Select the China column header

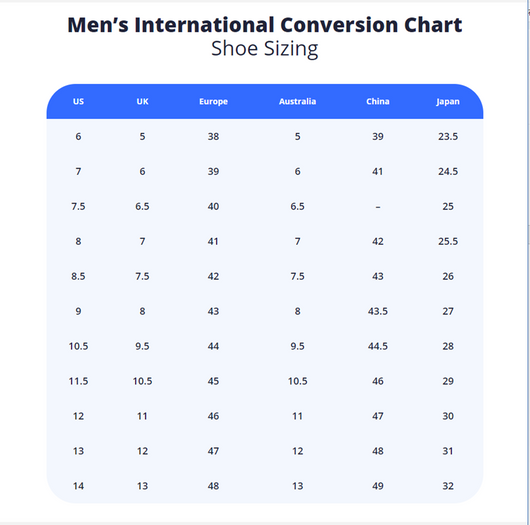point(378,101)
